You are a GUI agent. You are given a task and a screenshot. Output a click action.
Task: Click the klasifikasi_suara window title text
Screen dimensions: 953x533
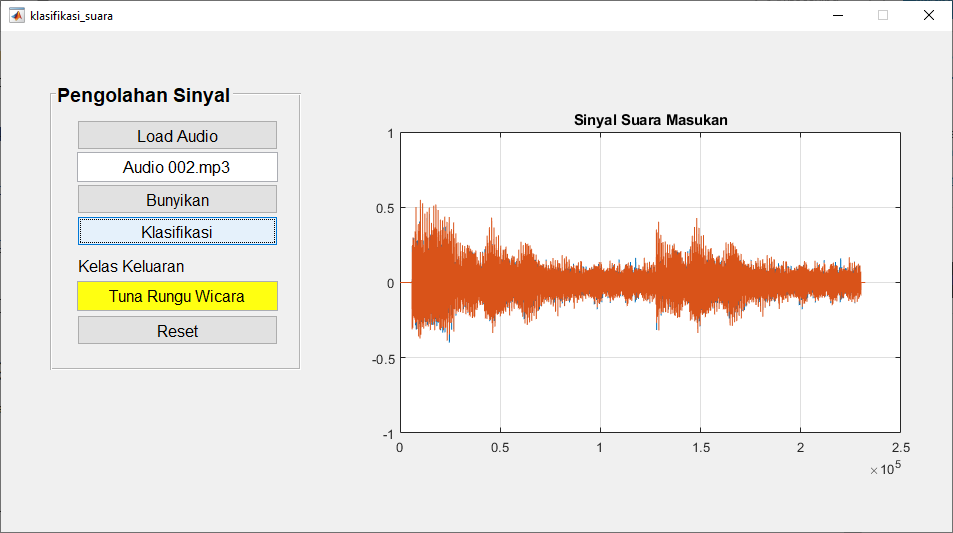(x=72, y=15)
